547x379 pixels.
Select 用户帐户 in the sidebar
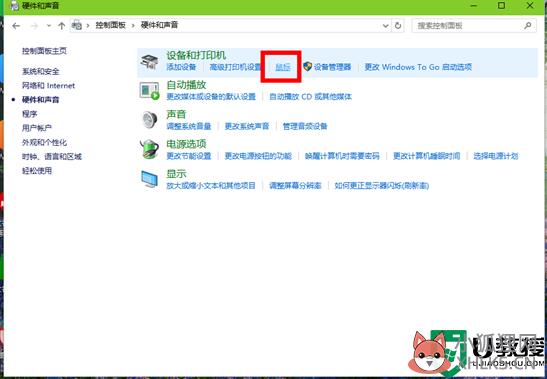tap(37, 128)
